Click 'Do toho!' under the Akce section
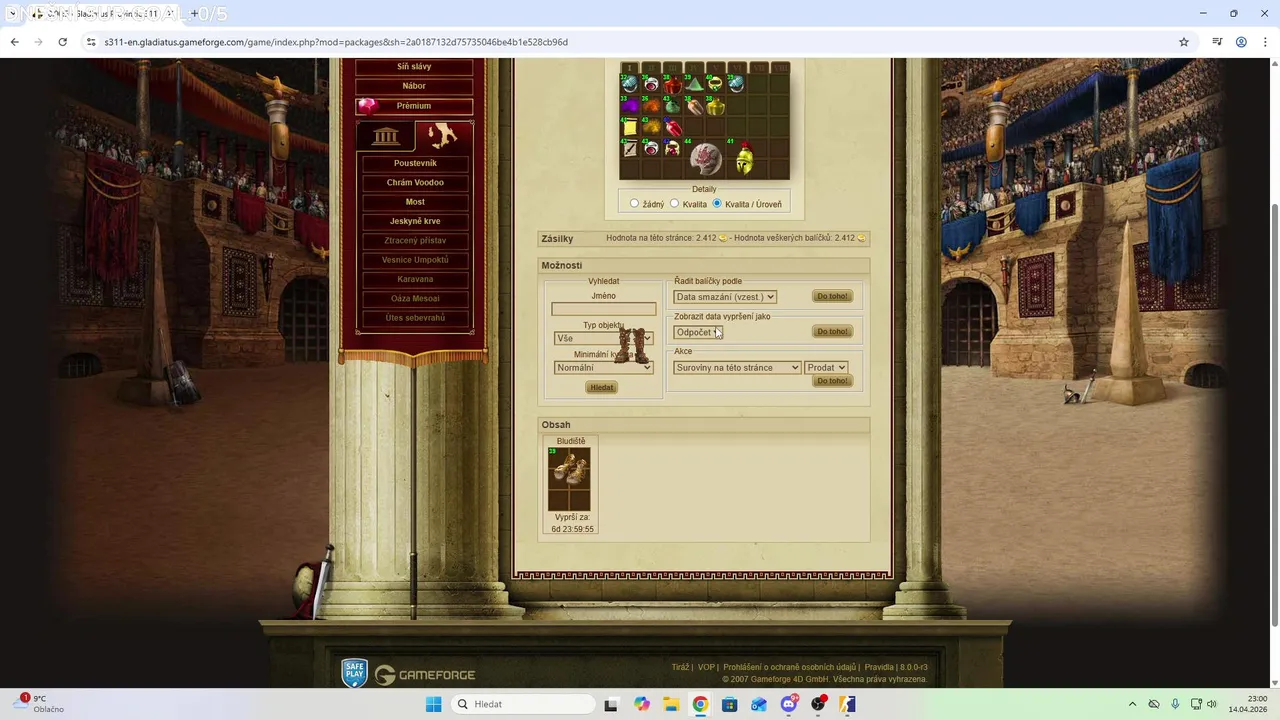The image size is (1280, 720). coord(832,381)
